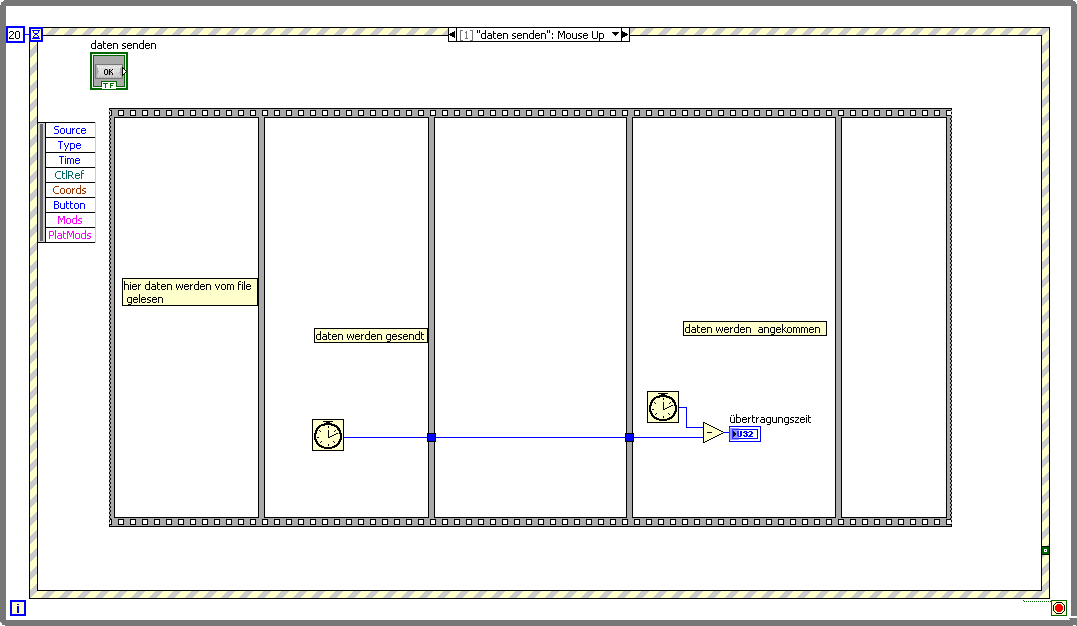1077x626 pixels.
Task: Select the Mods event data node
Action: [69, 221]
